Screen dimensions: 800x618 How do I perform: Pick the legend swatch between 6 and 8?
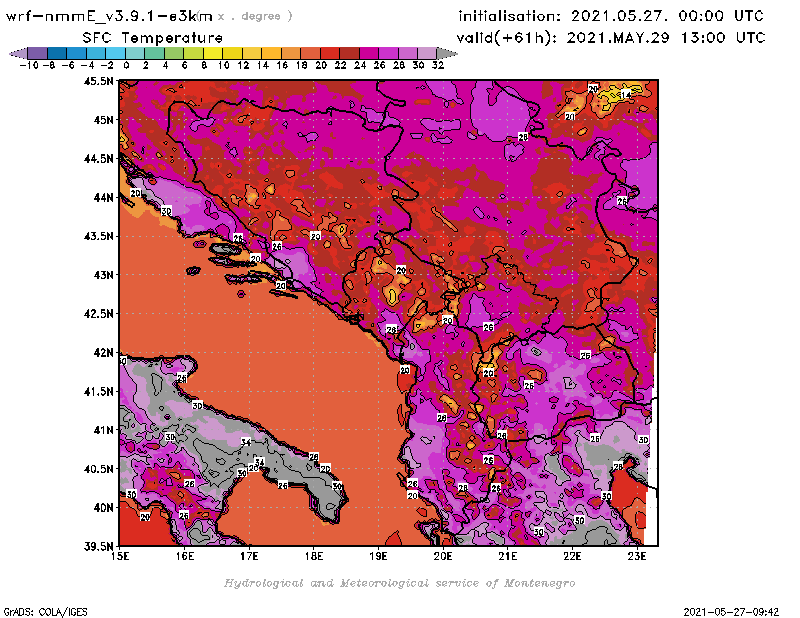pos(193,54)
